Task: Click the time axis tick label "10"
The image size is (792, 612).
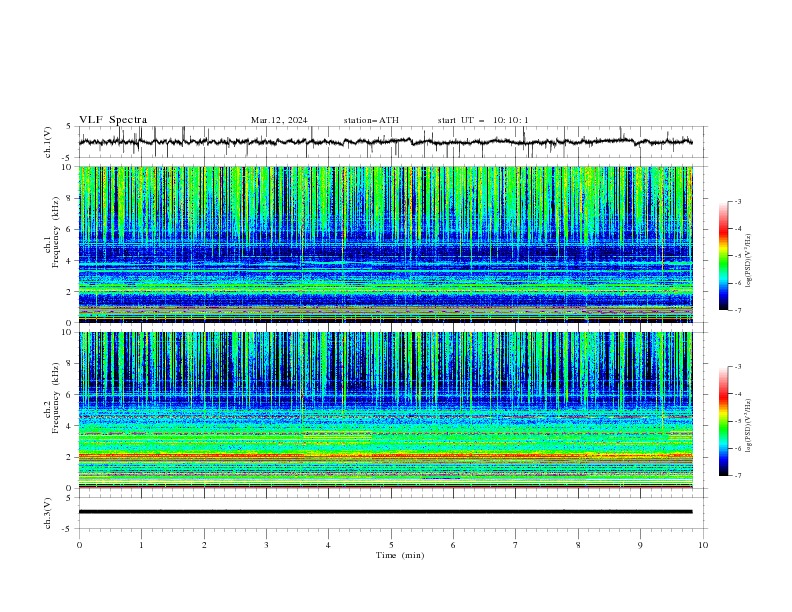Action: click(703, 545)
